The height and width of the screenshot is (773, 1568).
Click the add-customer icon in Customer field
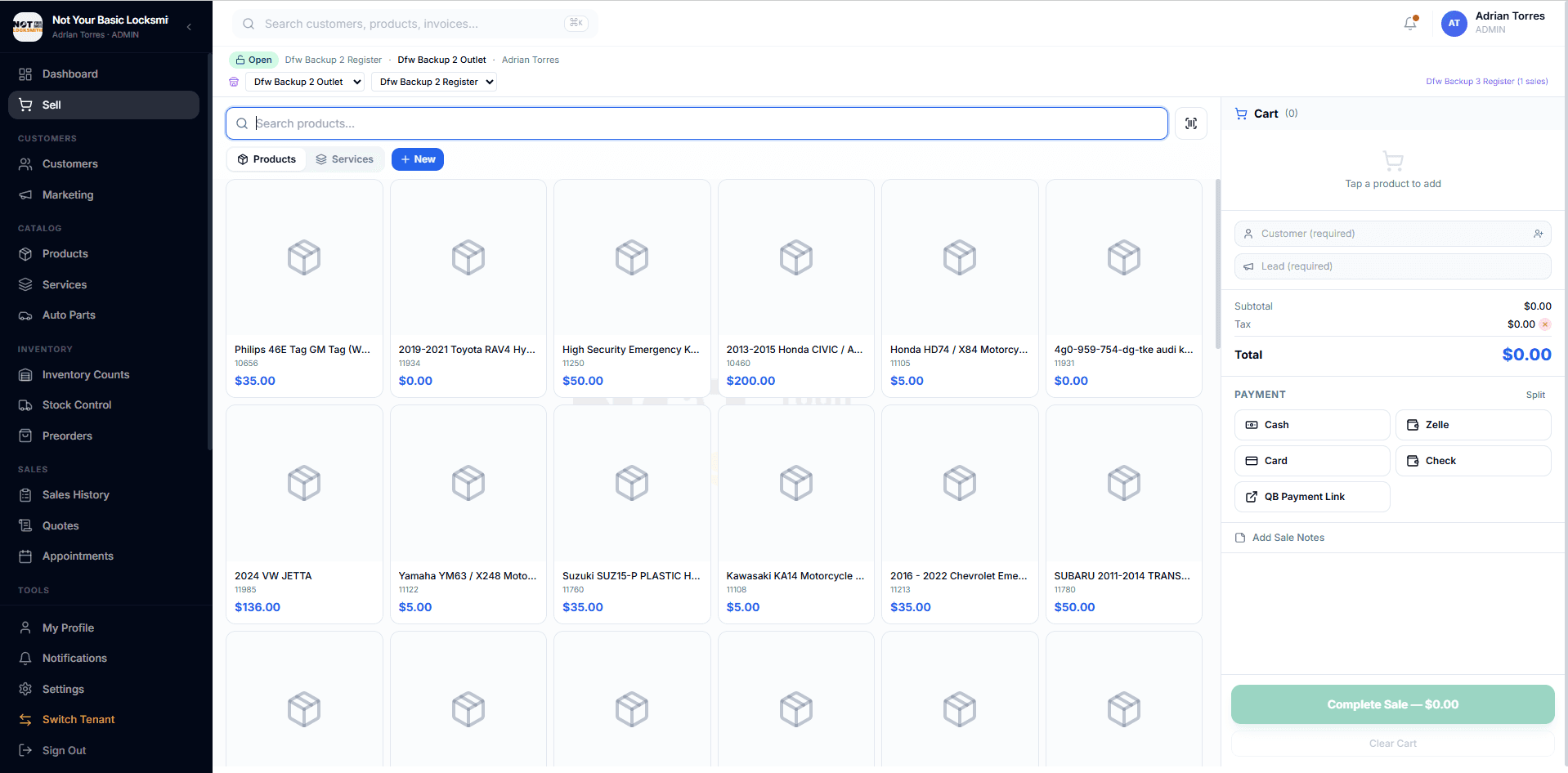1539,233
